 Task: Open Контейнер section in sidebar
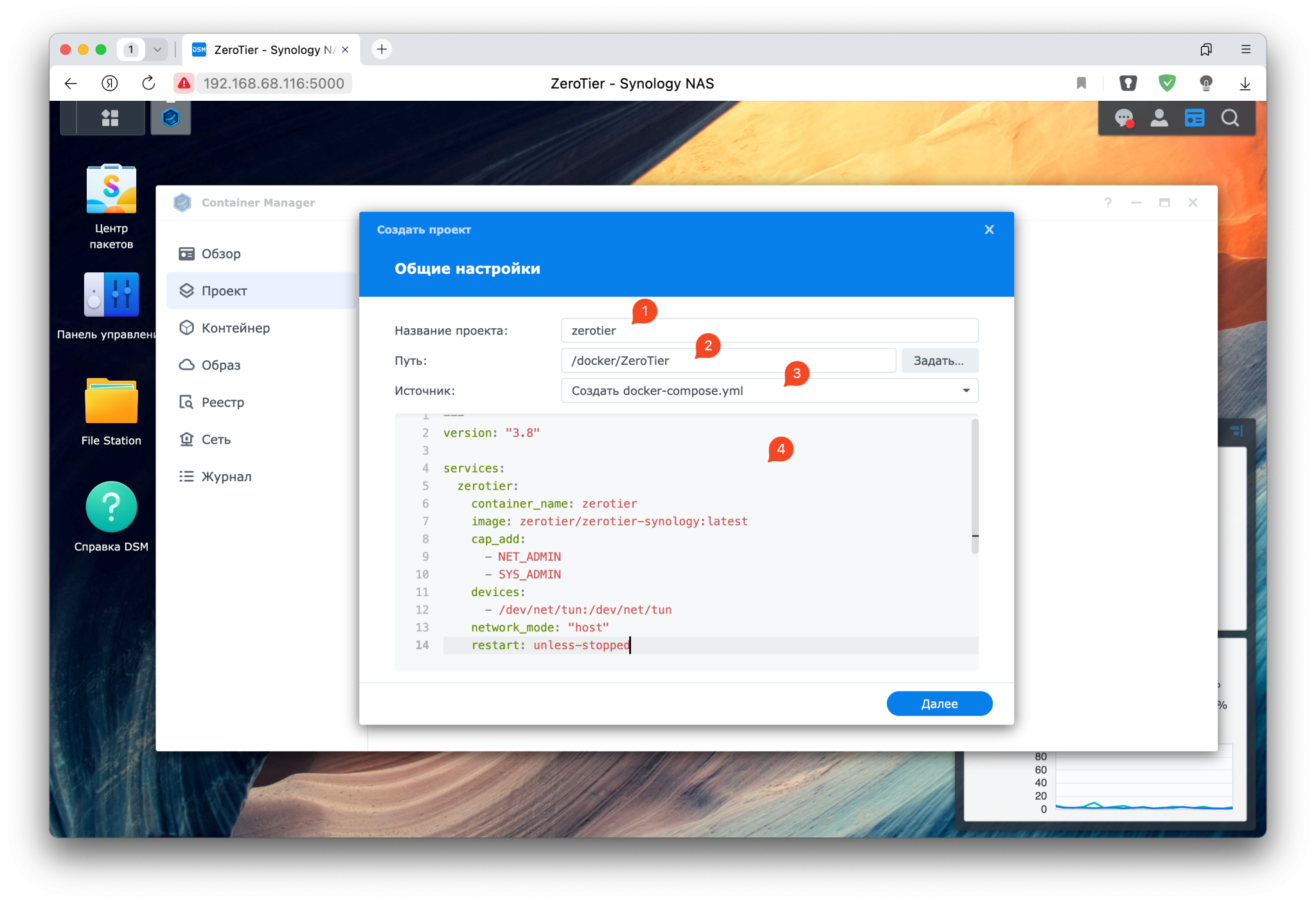point(262,328)
